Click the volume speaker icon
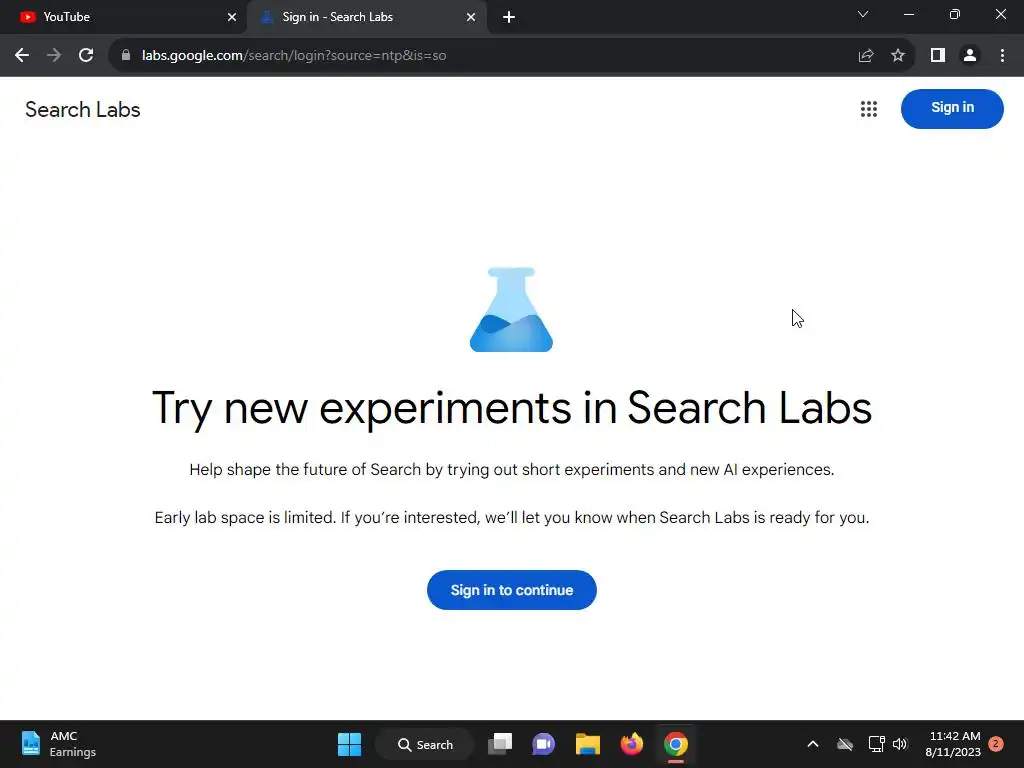1024x768 pixels. (900, 744)
